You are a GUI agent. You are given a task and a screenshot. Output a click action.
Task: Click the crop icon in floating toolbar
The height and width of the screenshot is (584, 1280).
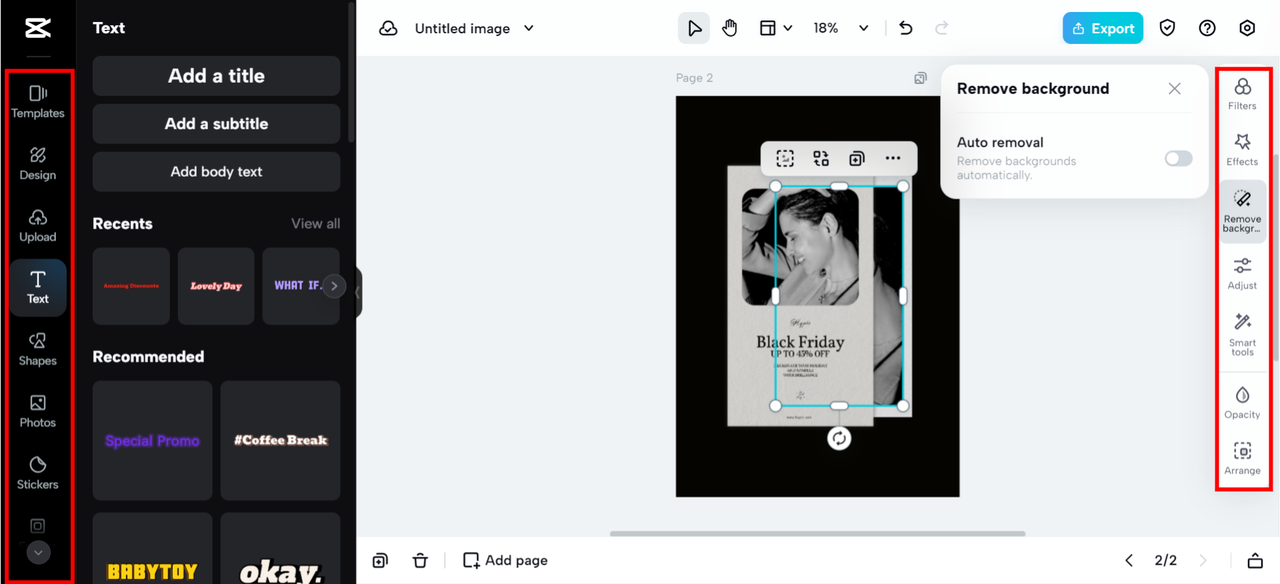point(785,158)
